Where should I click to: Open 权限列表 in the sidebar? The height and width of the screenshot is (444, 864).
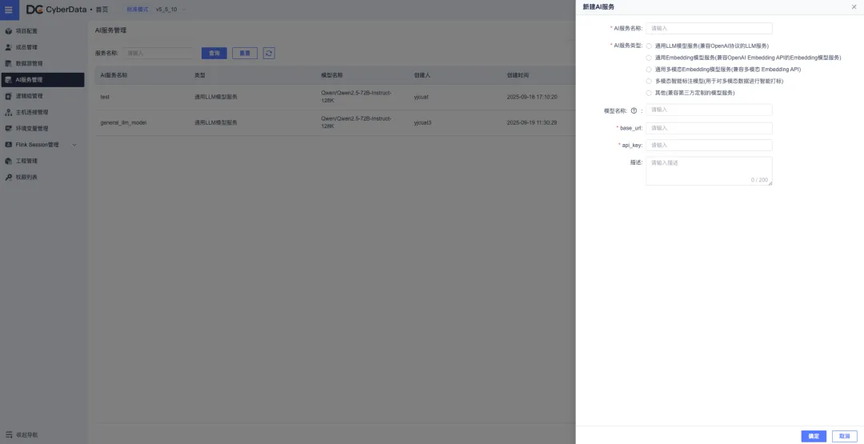42,177
